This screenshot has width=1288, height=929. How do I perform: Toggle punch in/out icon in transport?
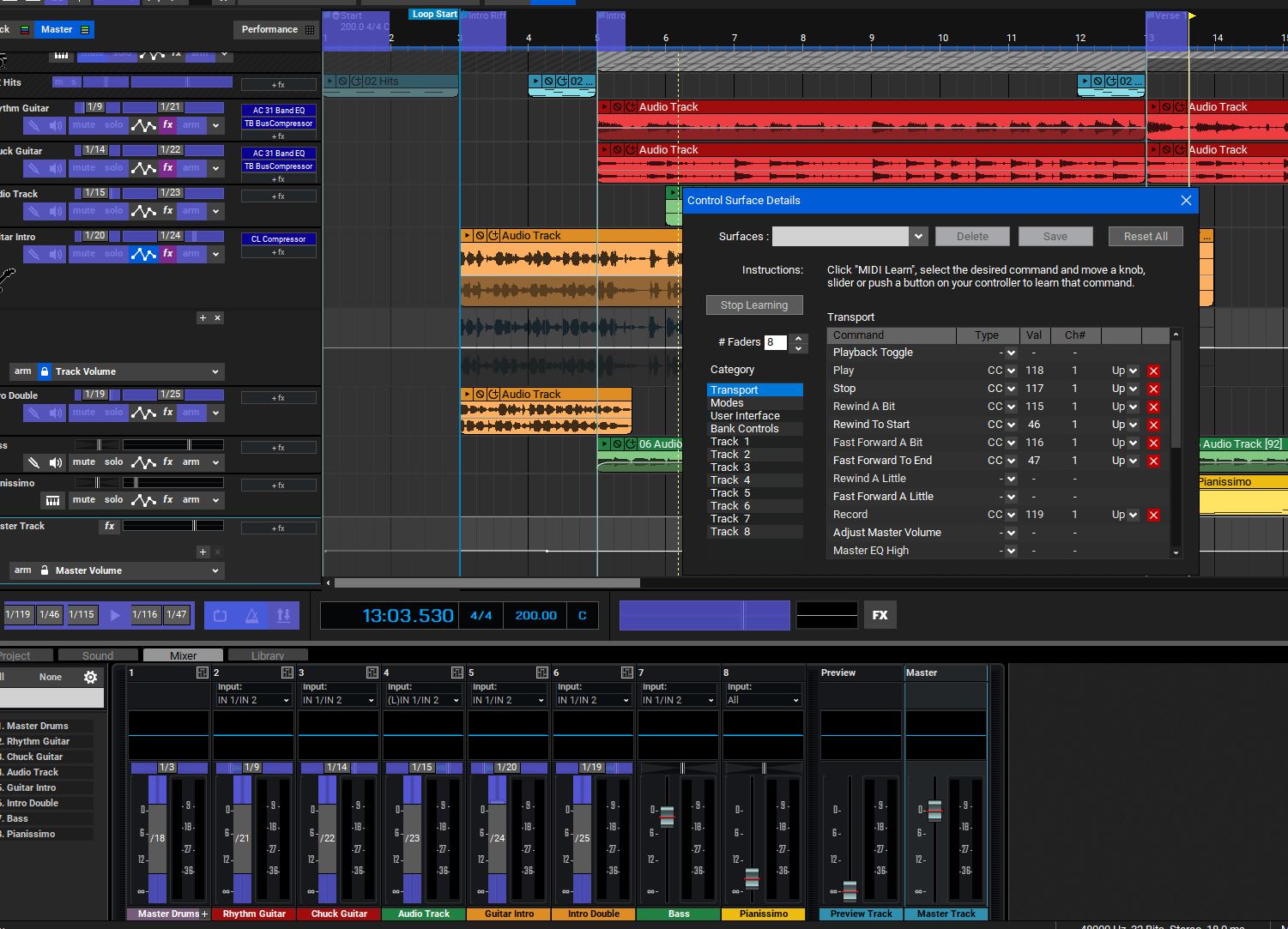click(x=284, y=615)
